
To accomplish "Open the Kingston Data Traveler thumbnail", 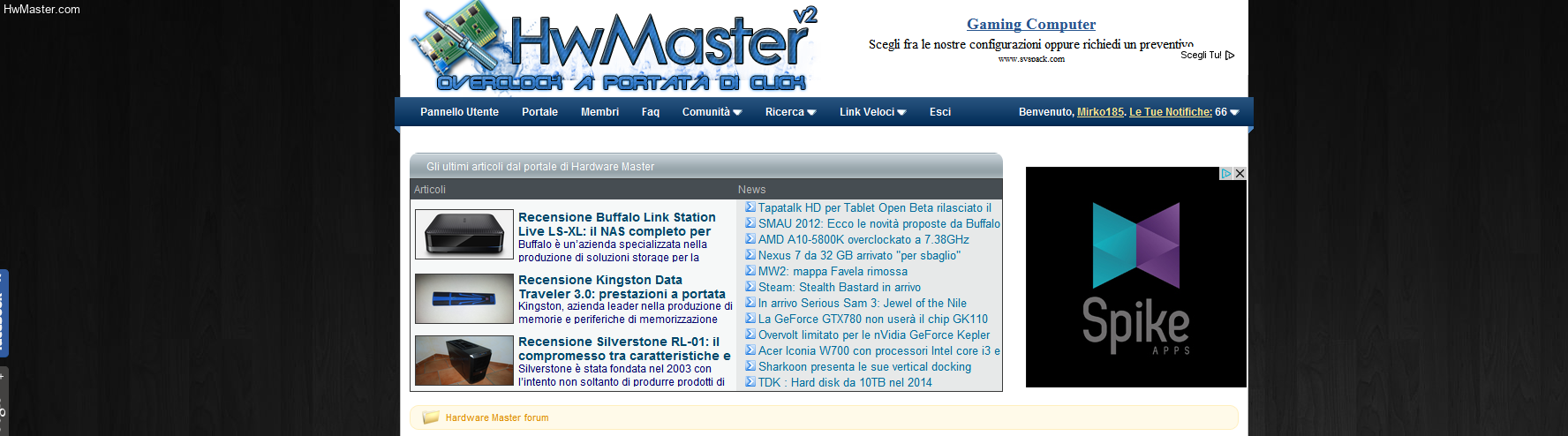I will tap(464, 298).
